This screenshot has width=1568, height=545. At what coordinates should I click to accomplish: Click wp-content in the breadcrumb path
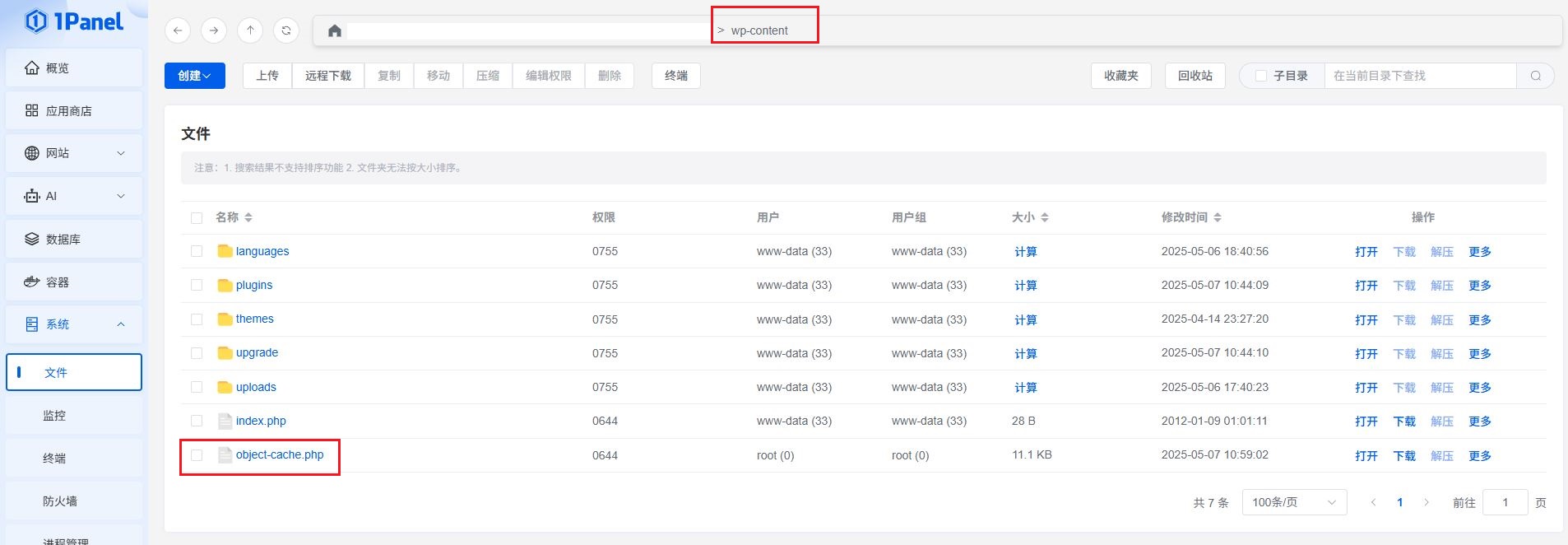(x=759, y=30)
